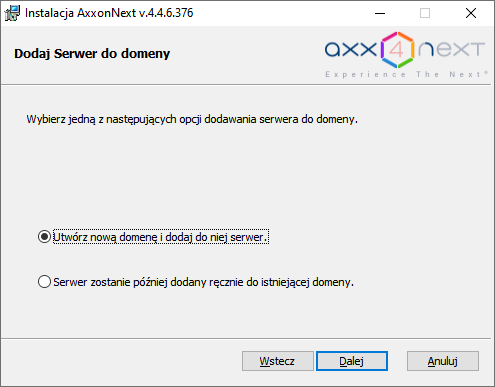Click the label "Utwórz nową domenę i dodaj do niej serwer"
The width and height of the screenshot is (495, 387).
point(161,237)
